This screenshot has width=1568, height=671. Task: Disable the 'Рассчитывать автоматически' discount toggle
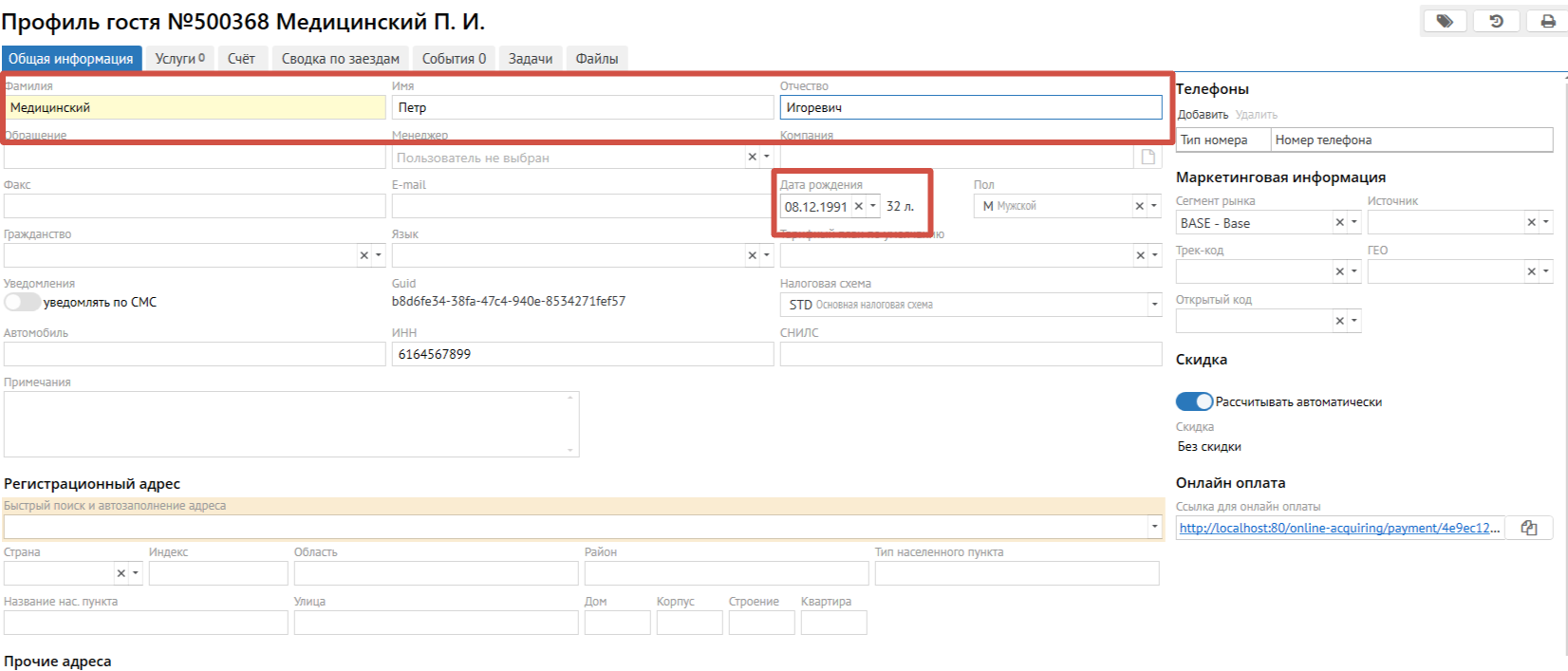click(1194, 401)
